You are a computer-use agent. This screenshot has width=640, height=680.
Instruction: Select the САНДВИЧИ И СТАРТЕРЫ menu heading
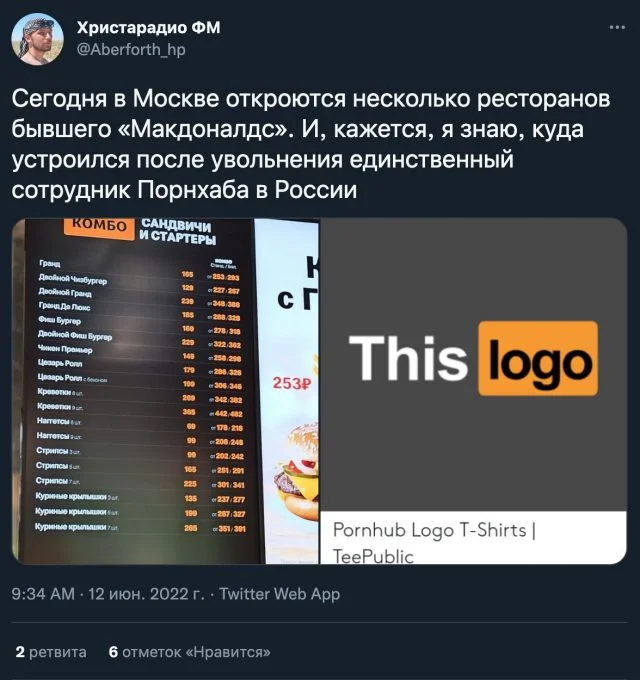[x=177, y=232]
